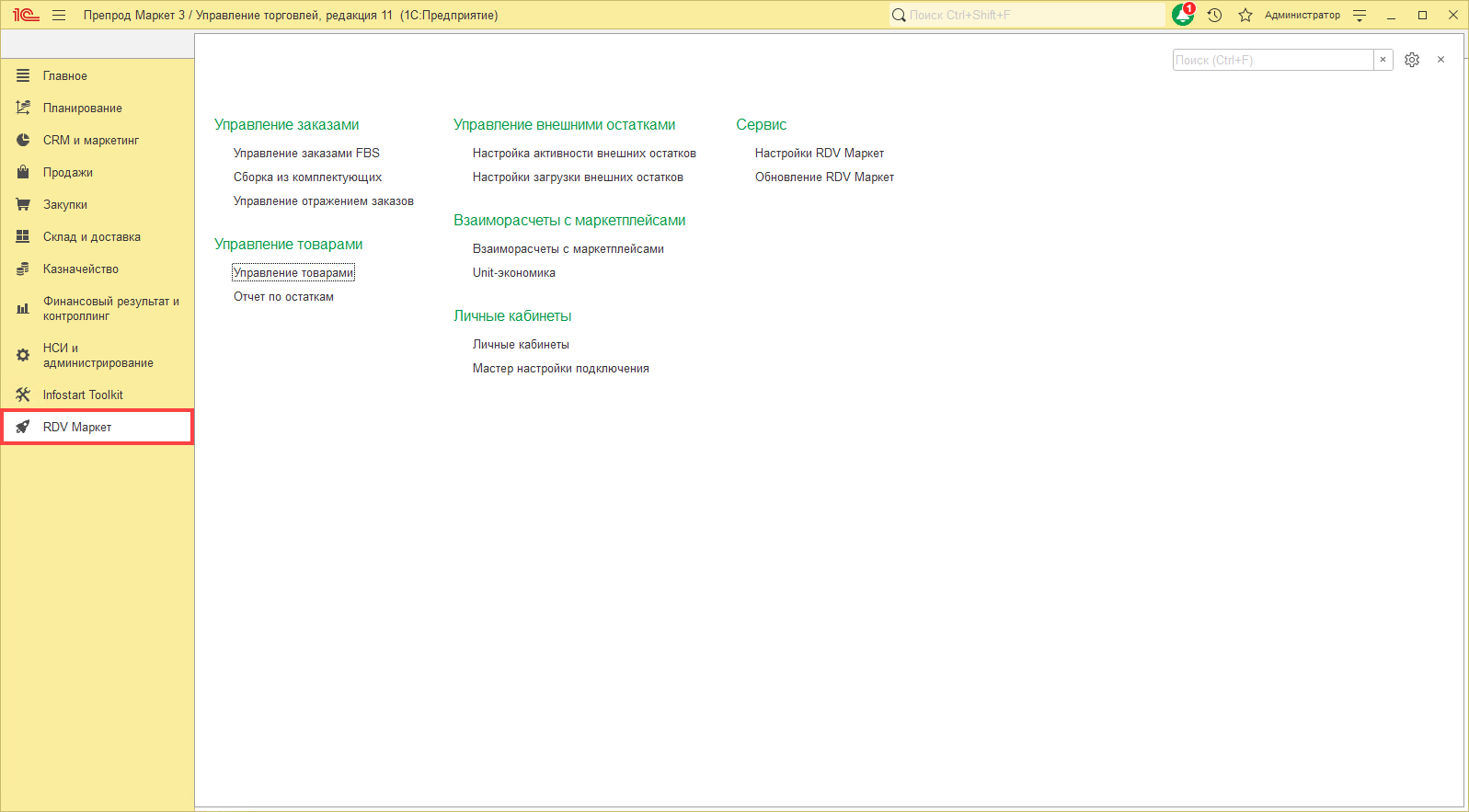1469x812 pixels.
Task: Open menu settings gear icon
Action: pyautogui.click(x=1412, y=60)
